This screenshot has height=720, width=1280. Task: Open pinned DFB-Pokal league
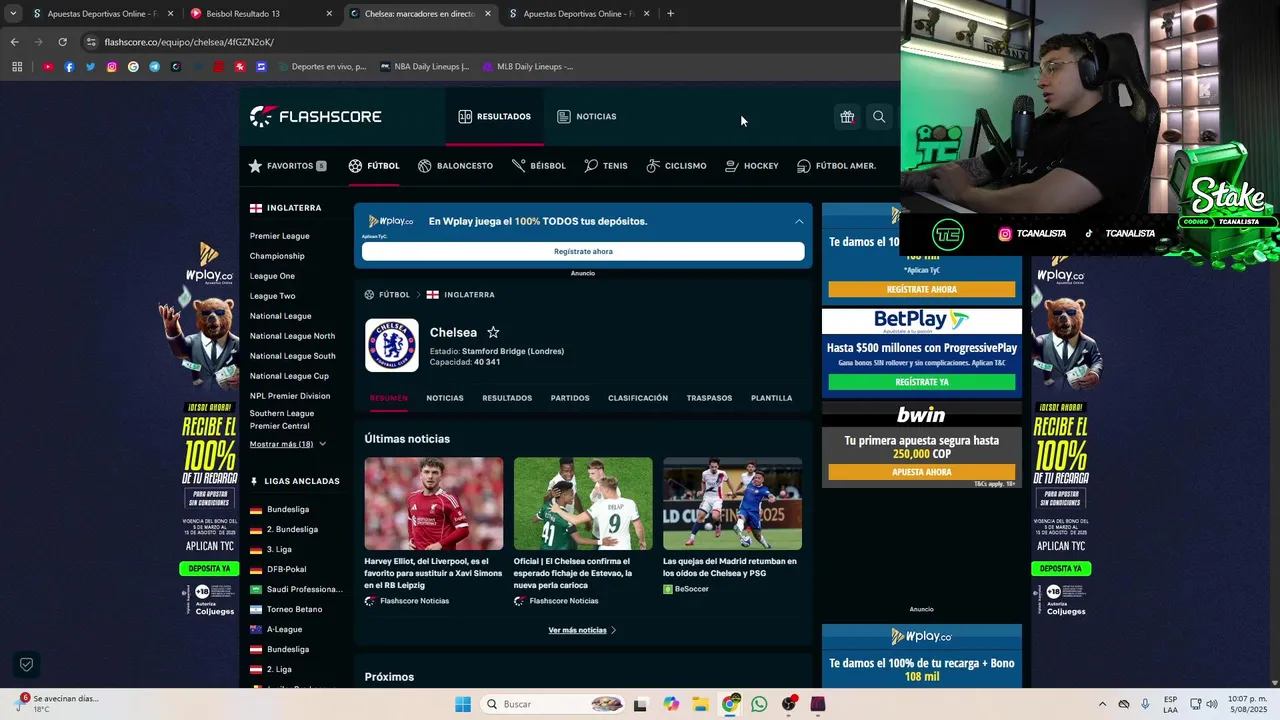pos(287,569)
